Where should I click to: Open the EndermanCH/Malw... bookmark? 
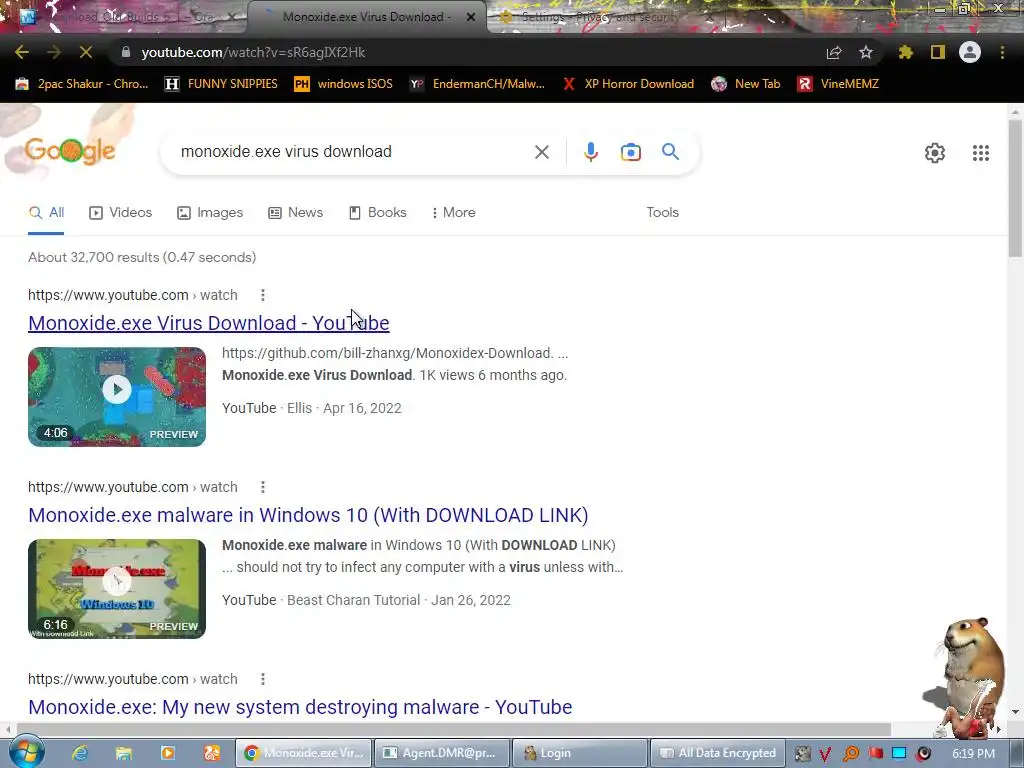pyautogui.click(x=477, y=84)
